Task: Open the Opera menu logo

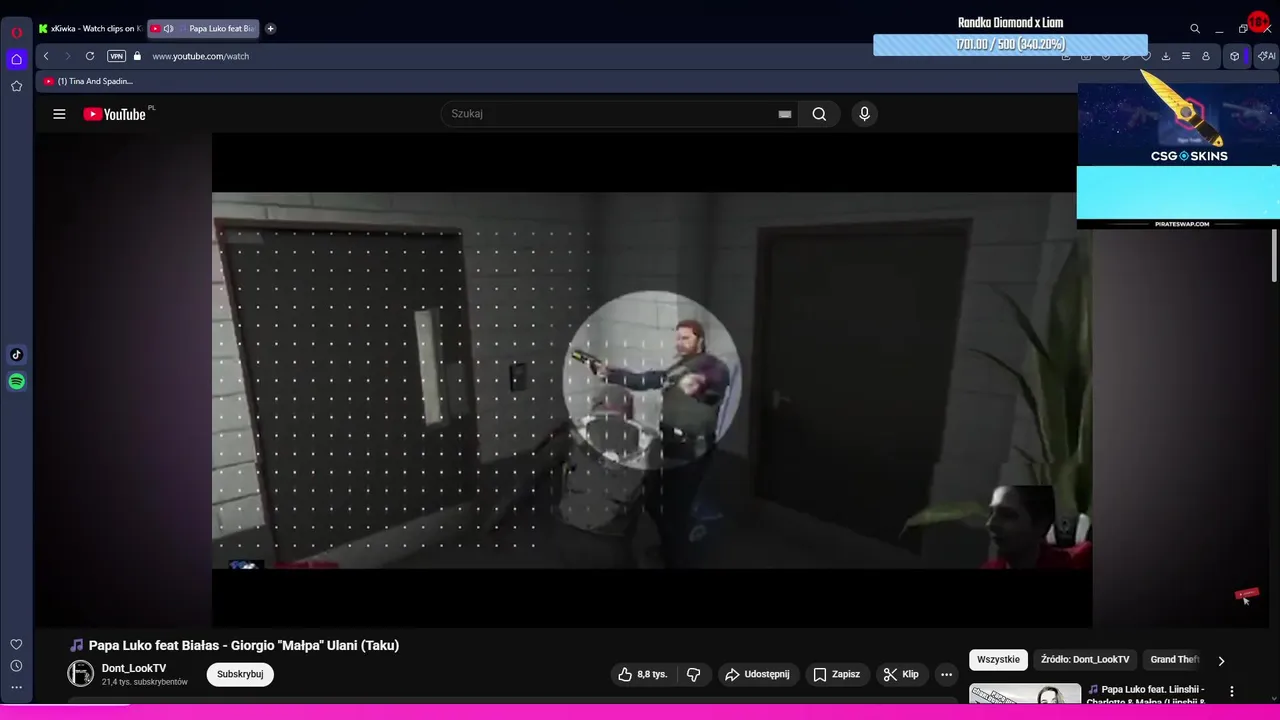Action: tap(17, 32)
